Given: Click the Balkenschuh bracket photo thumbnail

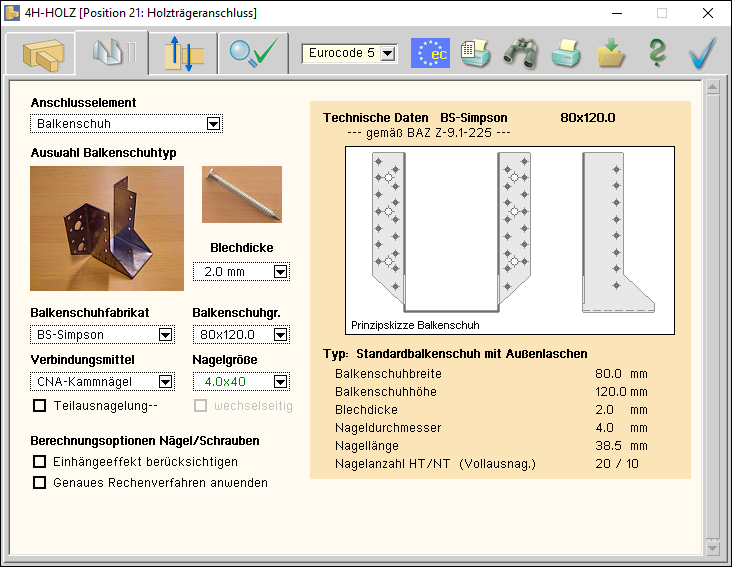Looking at the screenshot, I should (x=107, y=228).
